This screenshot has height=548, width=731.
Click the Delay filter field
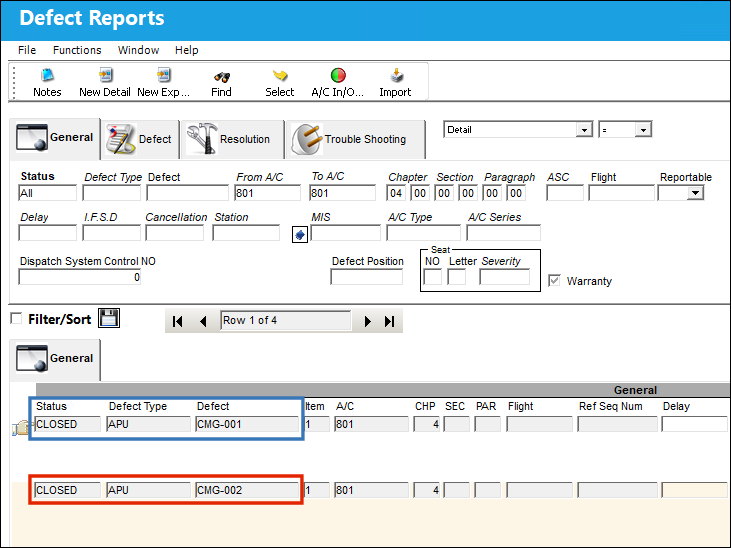pos(47,233)
